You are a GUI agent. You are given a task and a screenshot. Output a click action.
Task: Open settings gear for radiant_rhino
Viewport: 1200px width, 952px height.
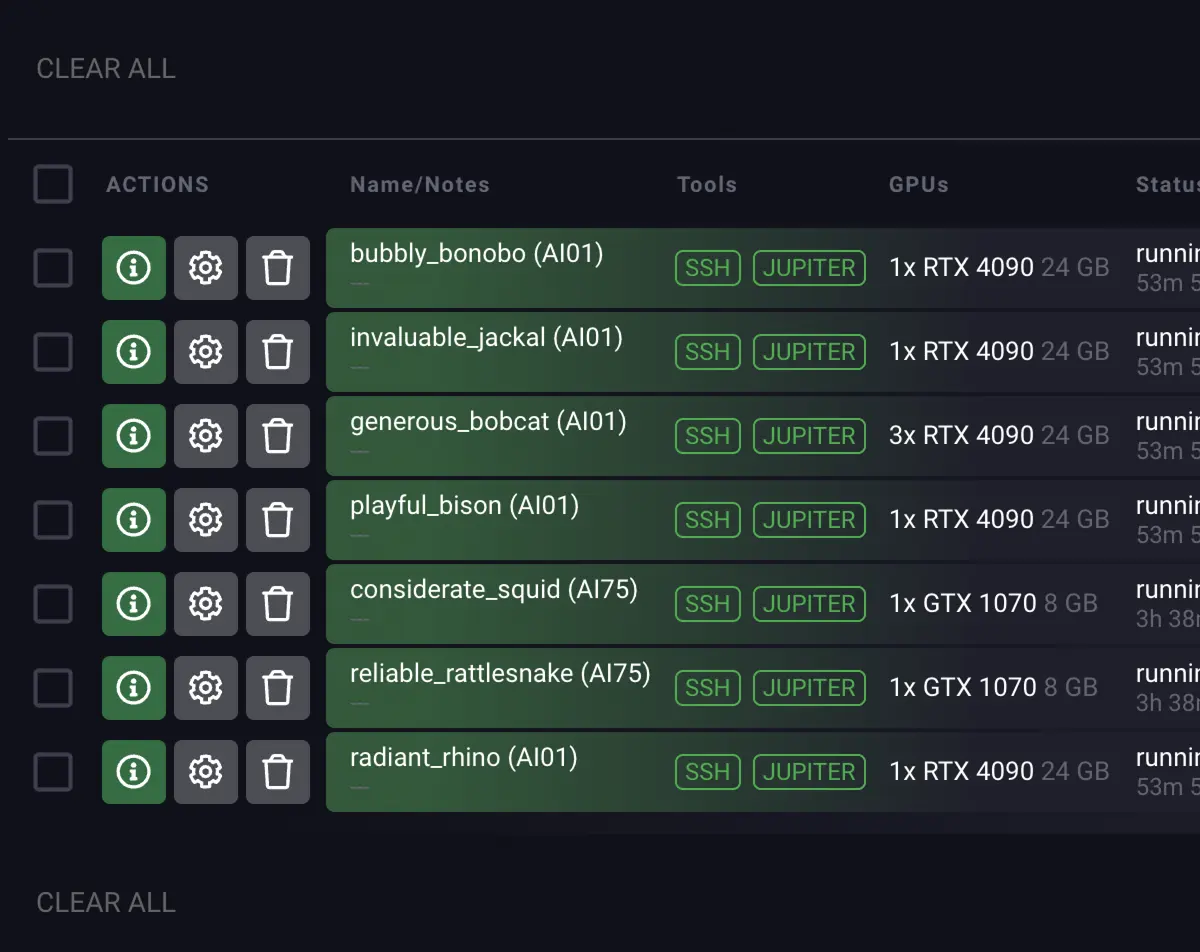(x=205, y=772)
